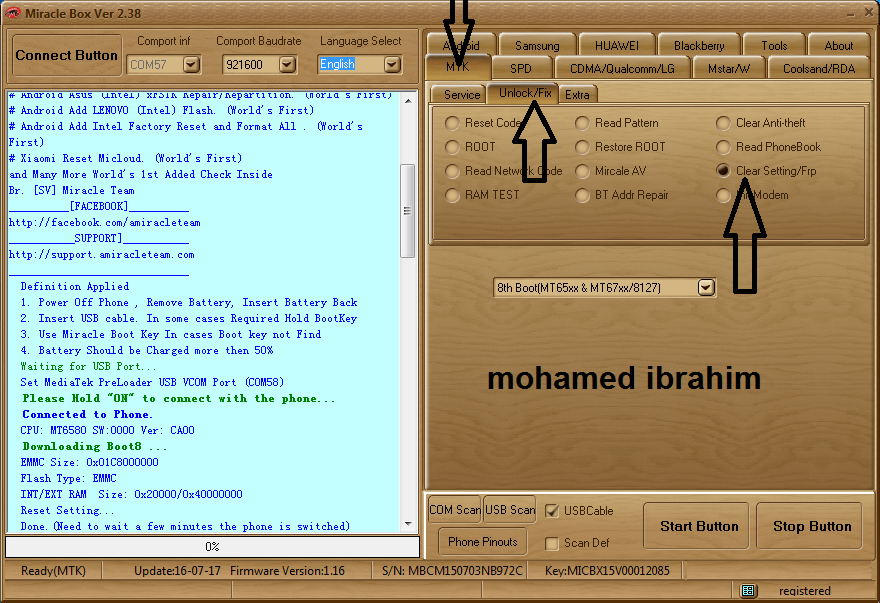Enable the Scan Def checkbox

[552, 543]
